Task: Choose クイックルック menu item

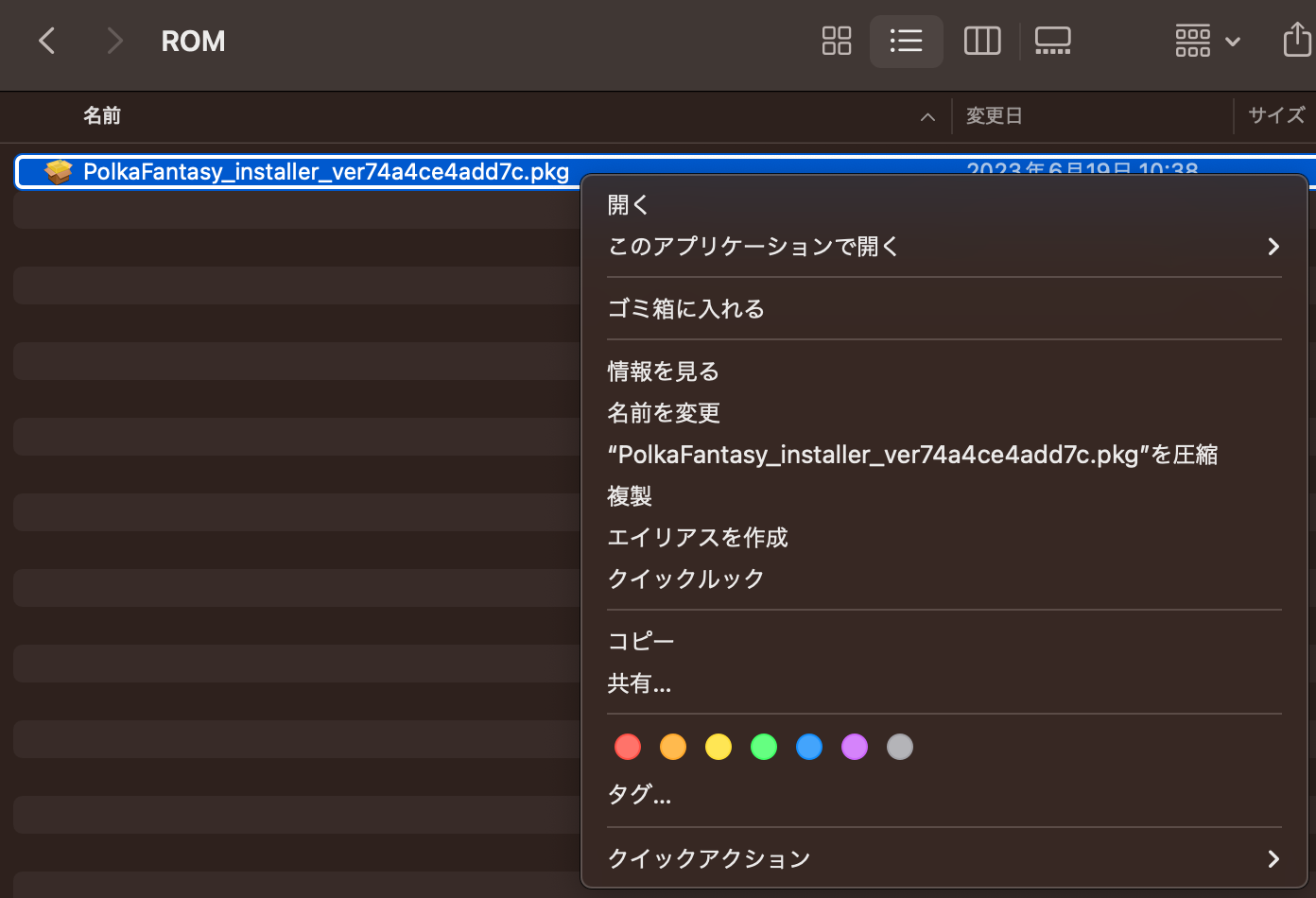Action: (x=944, y=579)
